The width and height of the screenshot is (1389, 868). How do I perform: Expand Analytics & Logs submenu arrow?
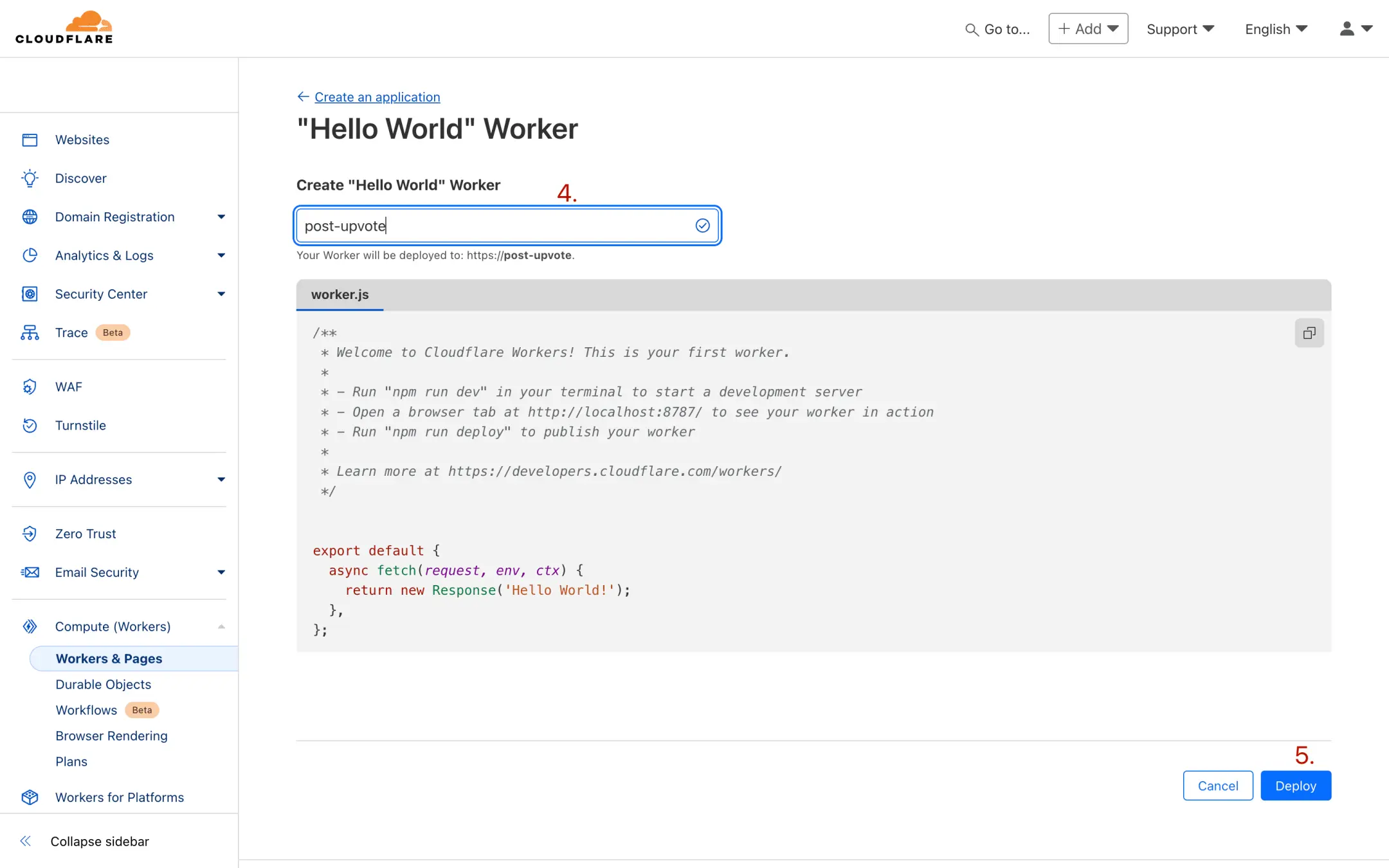[x=221, y=255]
